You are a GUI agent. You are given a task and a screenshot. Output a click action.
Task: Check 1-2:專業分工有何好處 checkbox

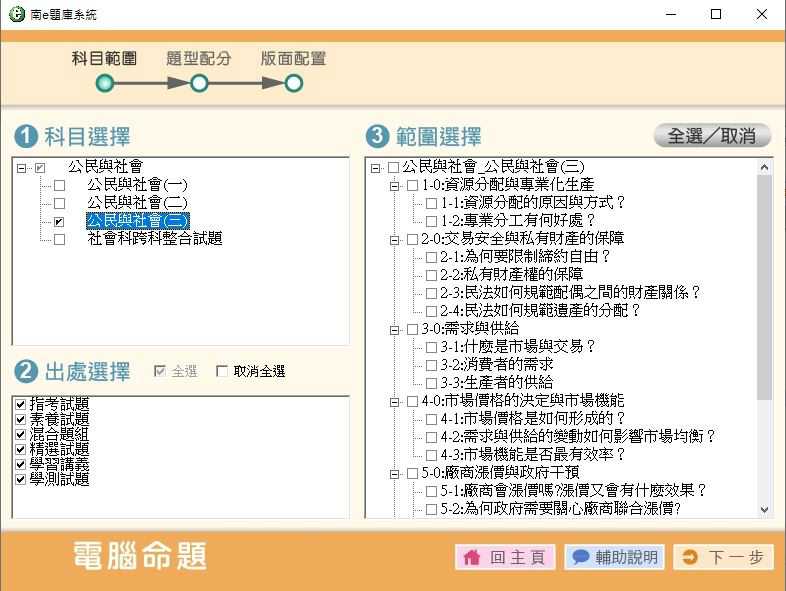click(x=431, y=221)
